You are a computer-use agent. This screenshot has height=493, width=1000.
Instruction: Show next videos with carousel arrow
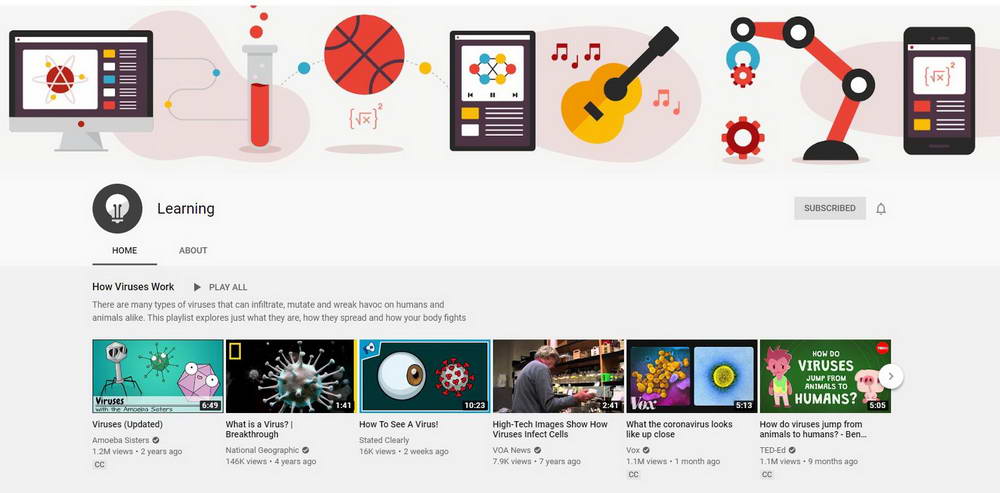(x=891, y=376)
